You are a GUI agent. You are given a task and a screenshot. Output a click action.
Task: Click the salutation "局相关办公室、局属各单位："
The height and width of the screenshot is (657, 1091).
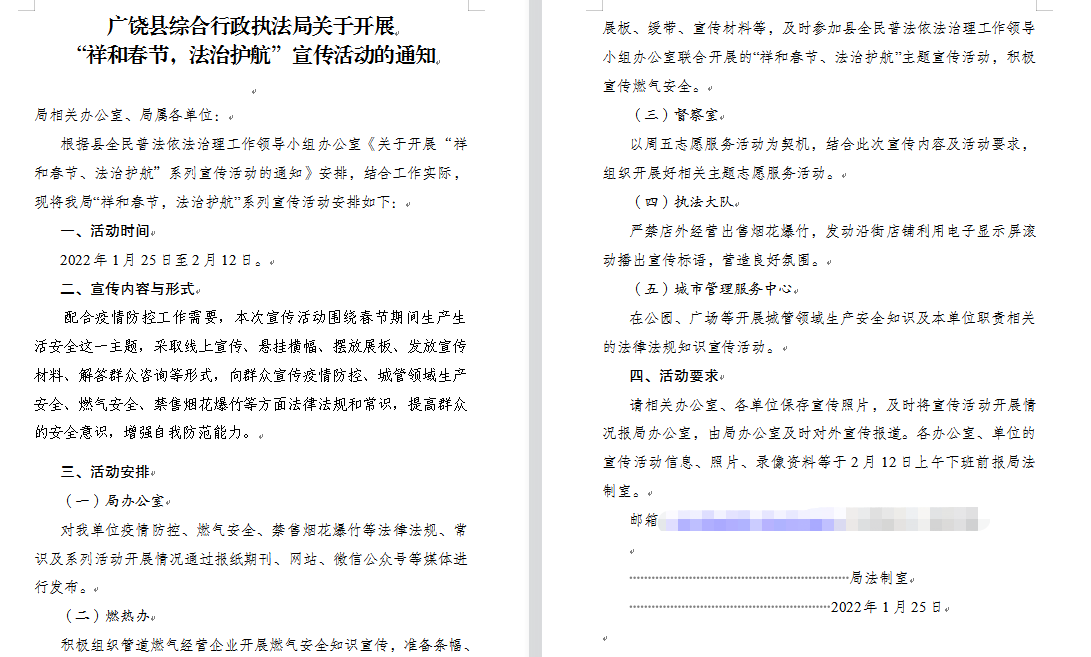coord(130,115)
